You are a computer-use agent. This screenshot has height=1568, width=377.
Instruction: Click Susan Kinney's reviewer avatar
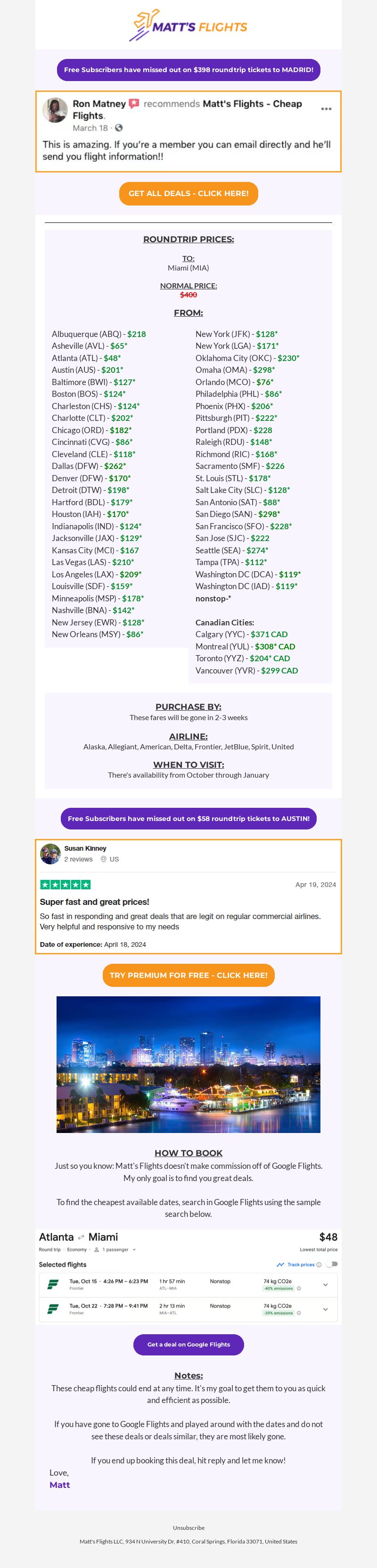(50, 854)
